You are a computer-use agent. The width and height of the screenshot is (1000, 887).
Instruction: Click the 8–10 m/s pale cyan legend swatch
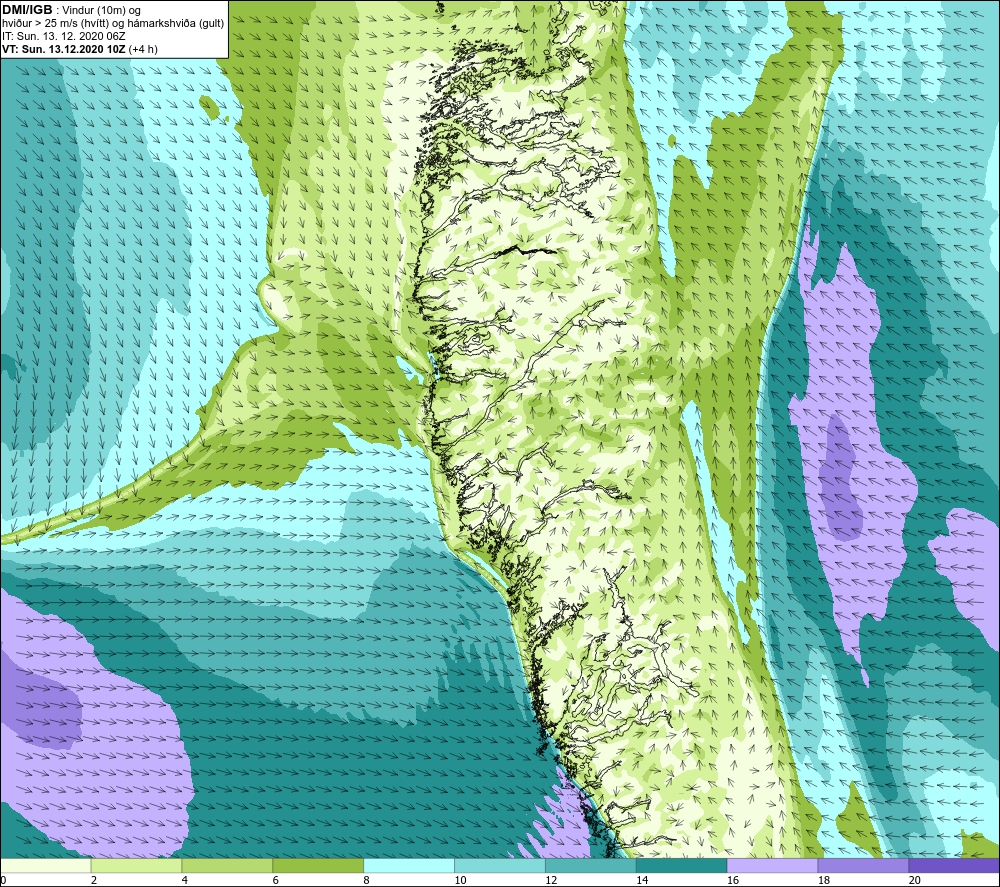click(409, 865)
